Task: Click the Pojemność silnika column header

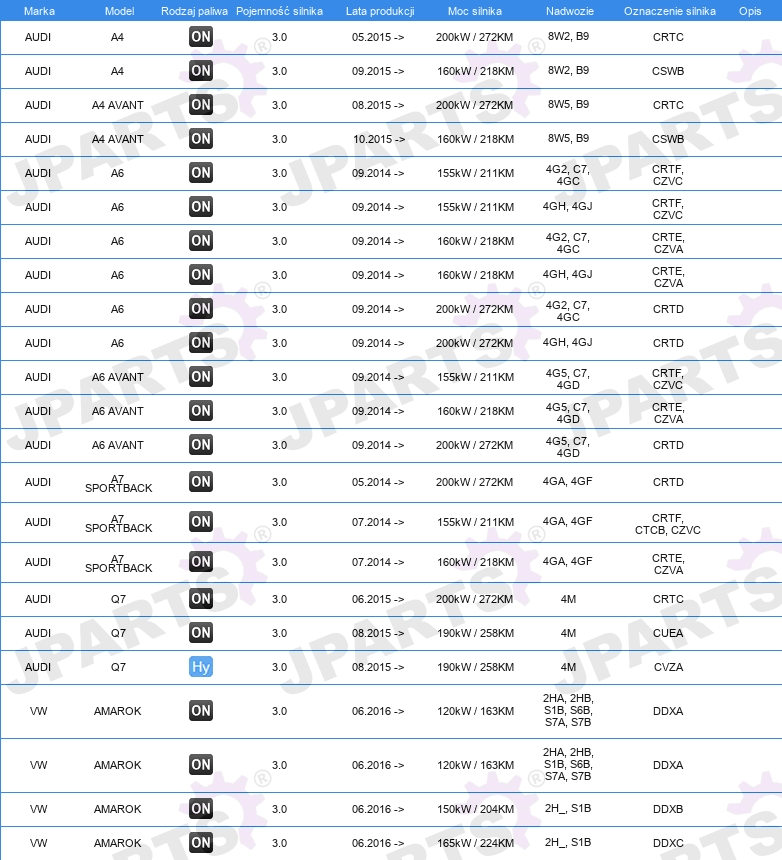Action: tap(279, 11)
